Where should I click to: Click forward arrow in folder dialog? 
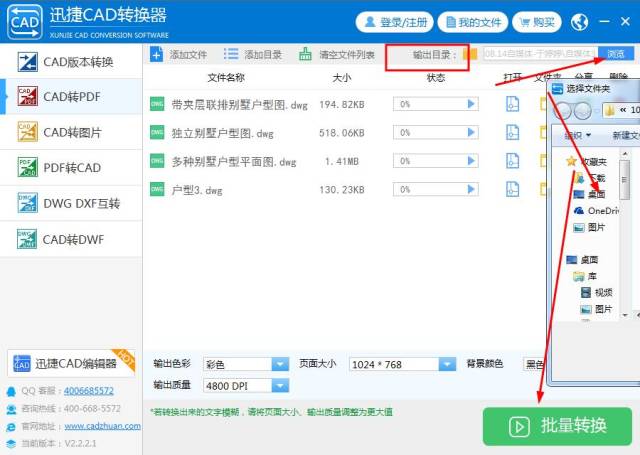[x=582, y=110]
